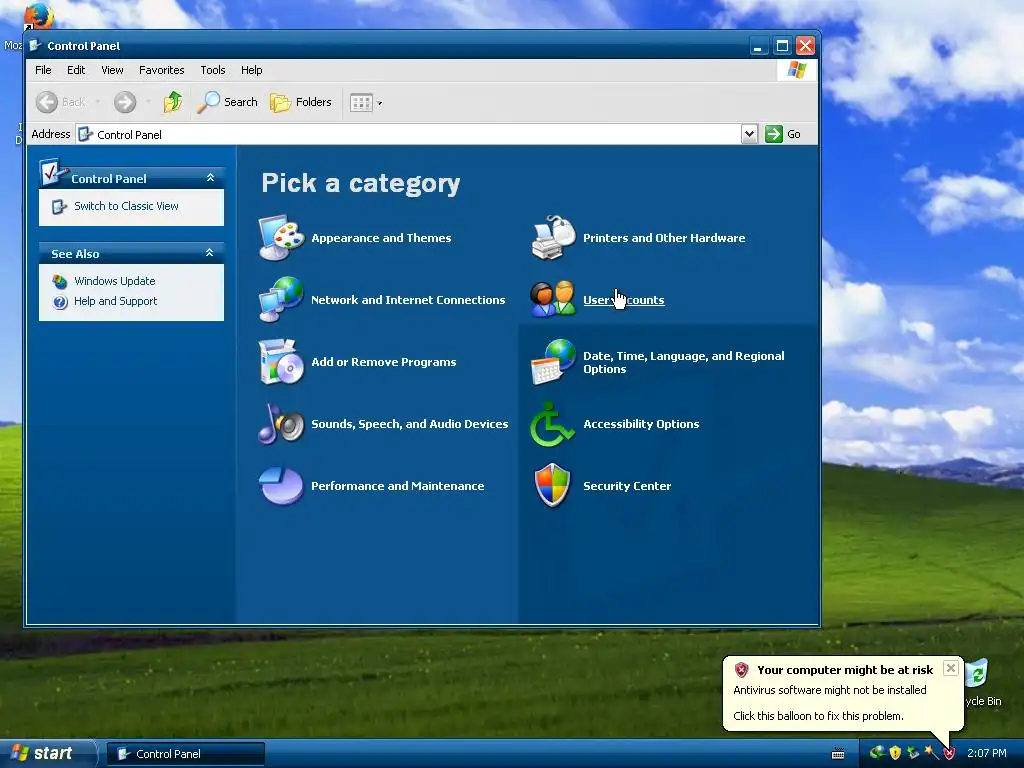1024x768 pixels.
Task: Click the Forward arrow toolbar button
Action: 125,102
